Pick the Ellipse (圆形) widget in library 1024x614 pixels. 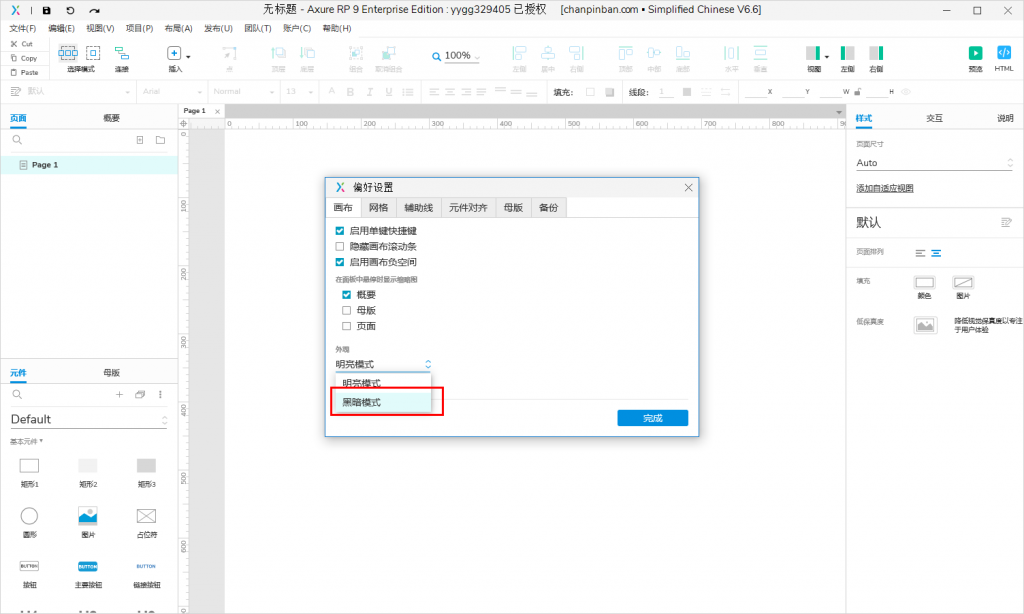[30, 516]
